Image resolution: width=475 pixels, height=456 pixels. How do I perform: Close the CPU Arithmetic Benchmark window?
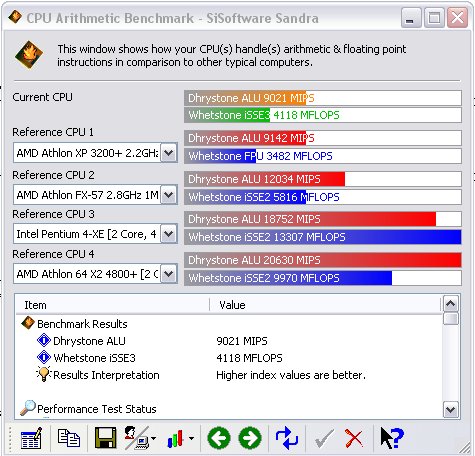457,18
